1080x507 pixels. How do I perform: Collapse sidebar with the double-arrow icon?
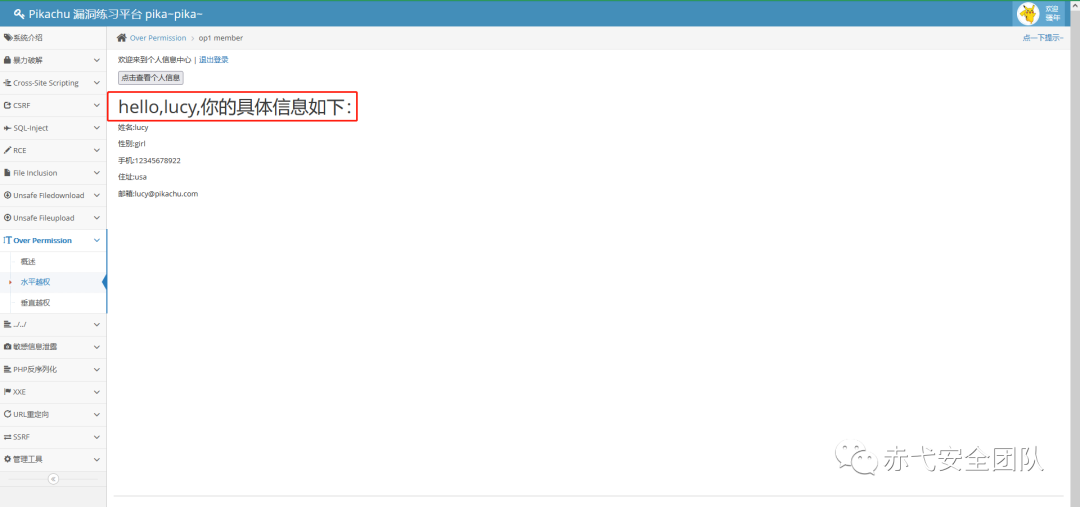click(x=53, y=479)
